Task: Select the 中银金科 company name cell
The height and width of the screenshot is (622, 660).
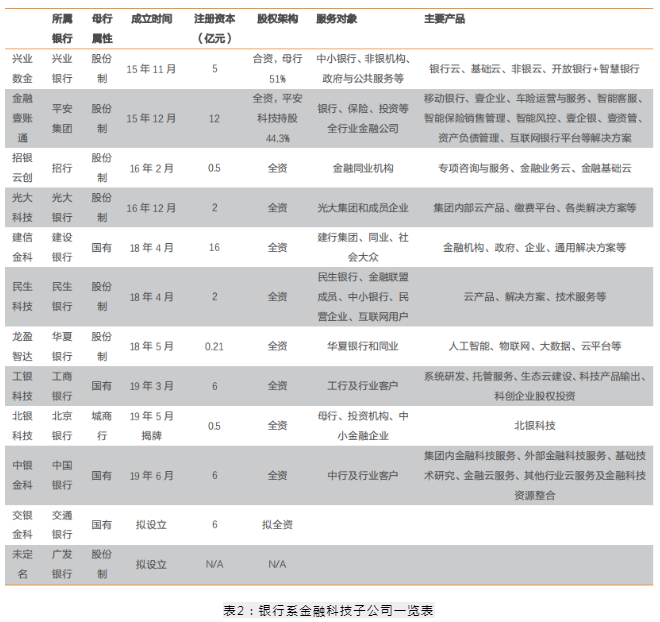Action: pyautogui.click(x=22, y=475)
